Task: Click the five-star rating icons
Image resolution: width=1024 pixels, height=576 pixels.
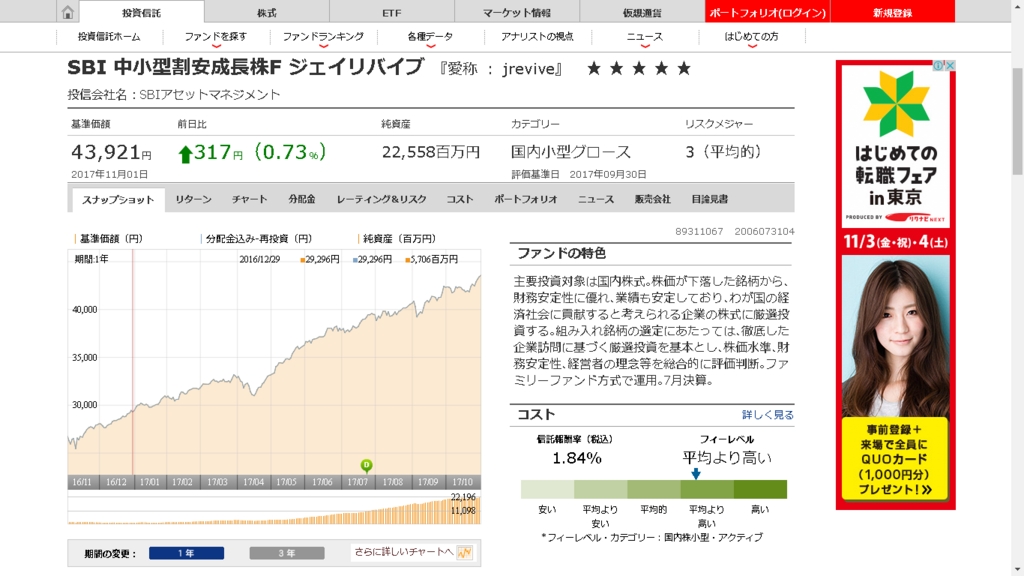Action: [x=639, y=69]
